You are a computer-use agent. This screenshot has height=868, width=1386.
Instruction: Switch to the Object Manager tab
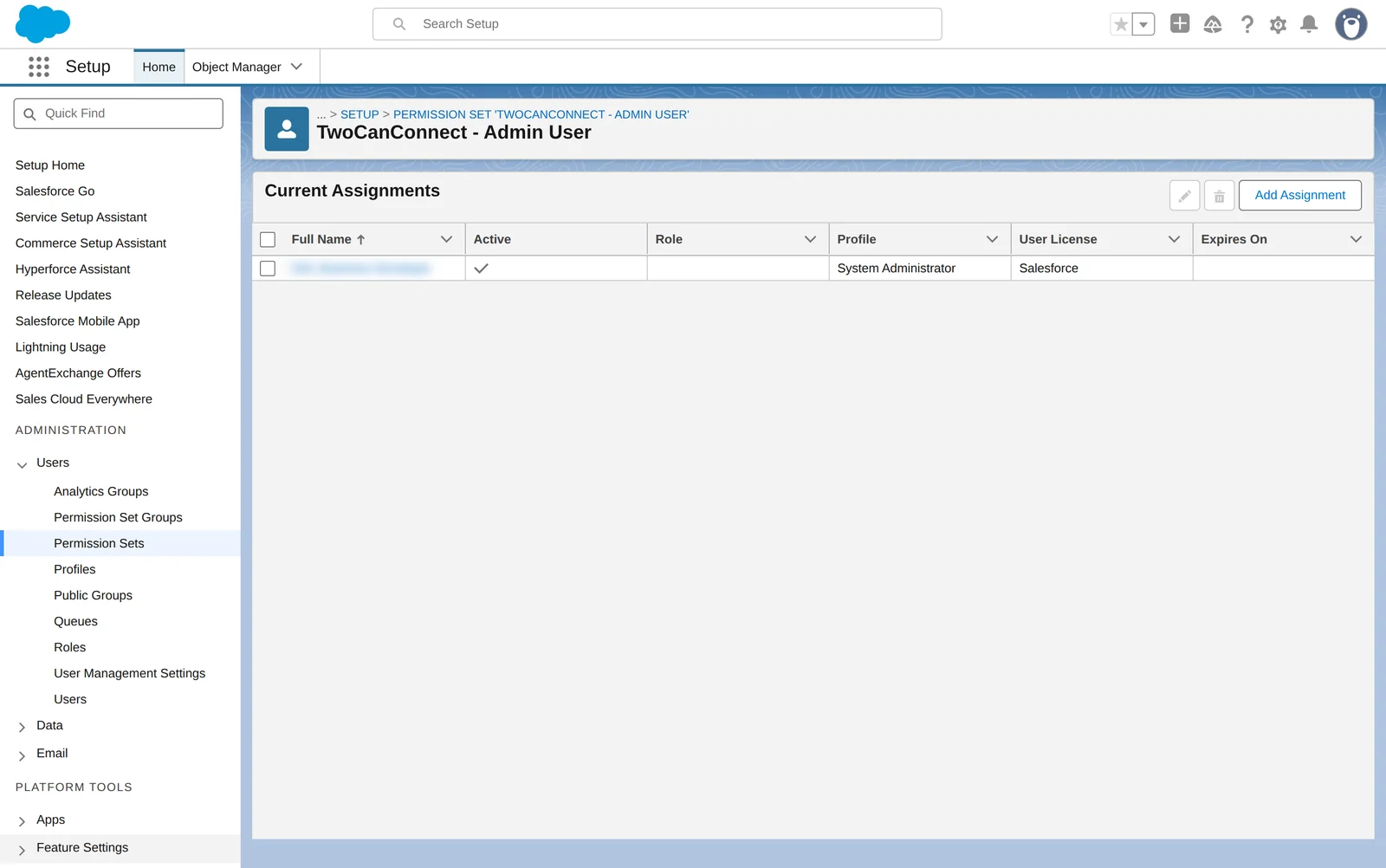pos(236,67)
